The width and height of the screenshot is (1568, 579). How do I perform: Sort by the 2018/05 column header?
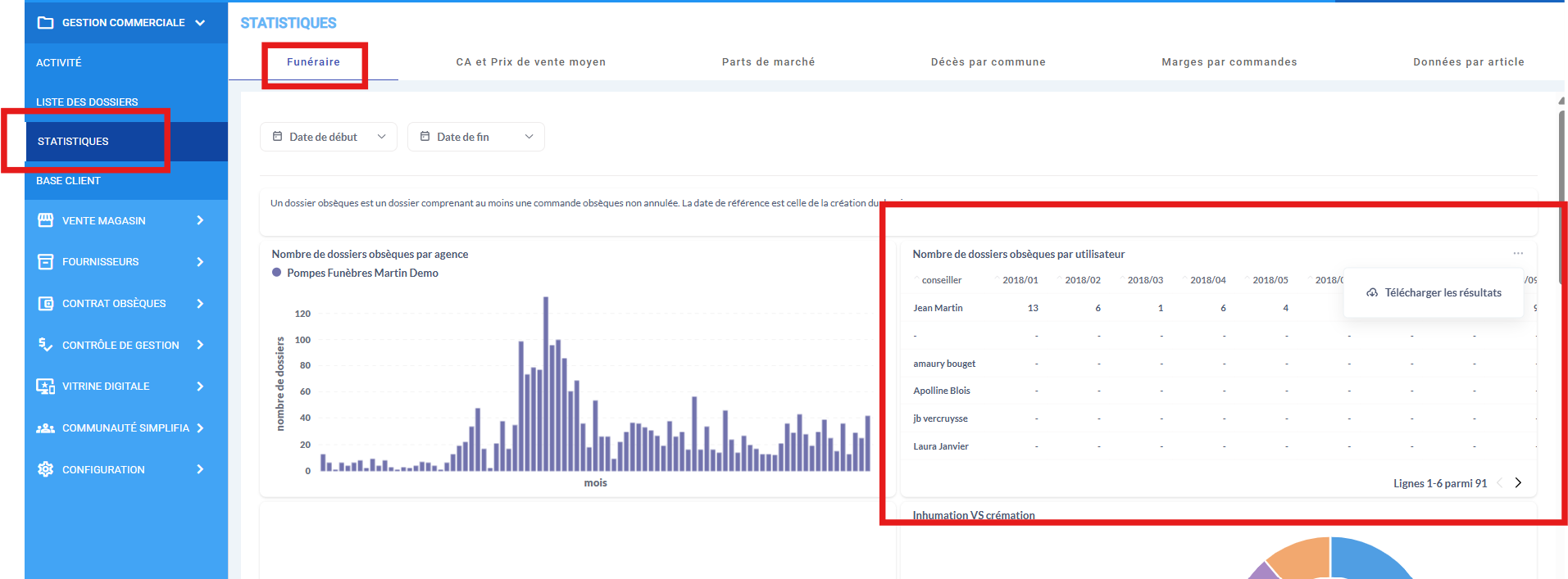[x=1270, y=280]
